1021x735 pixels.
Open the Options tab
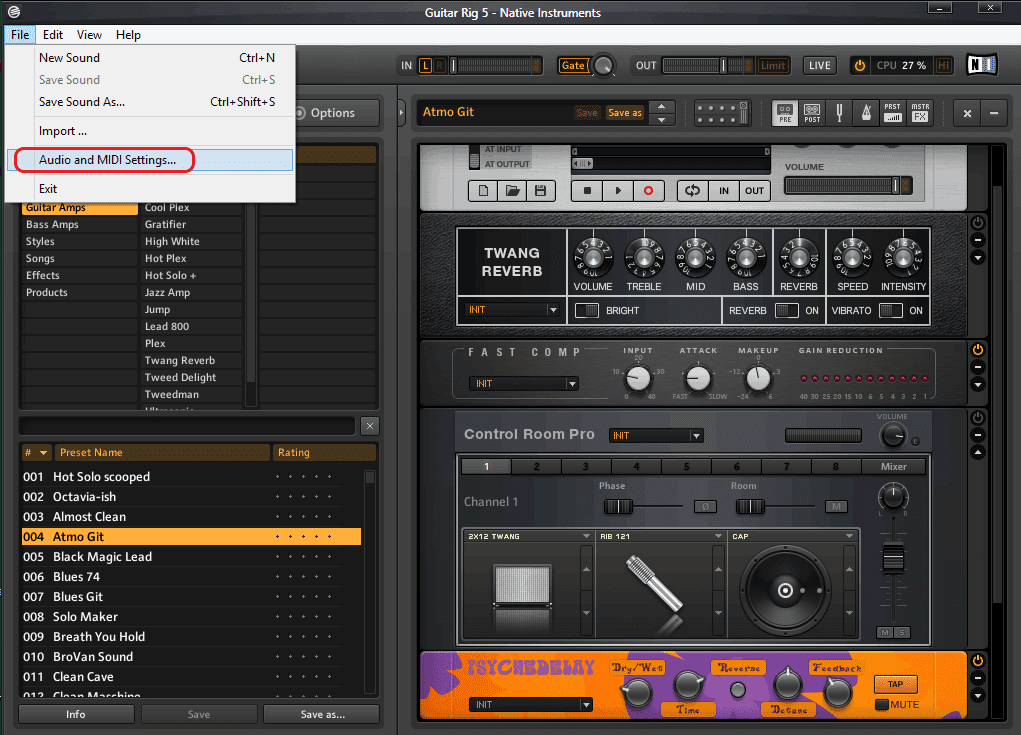click(333, 113)
